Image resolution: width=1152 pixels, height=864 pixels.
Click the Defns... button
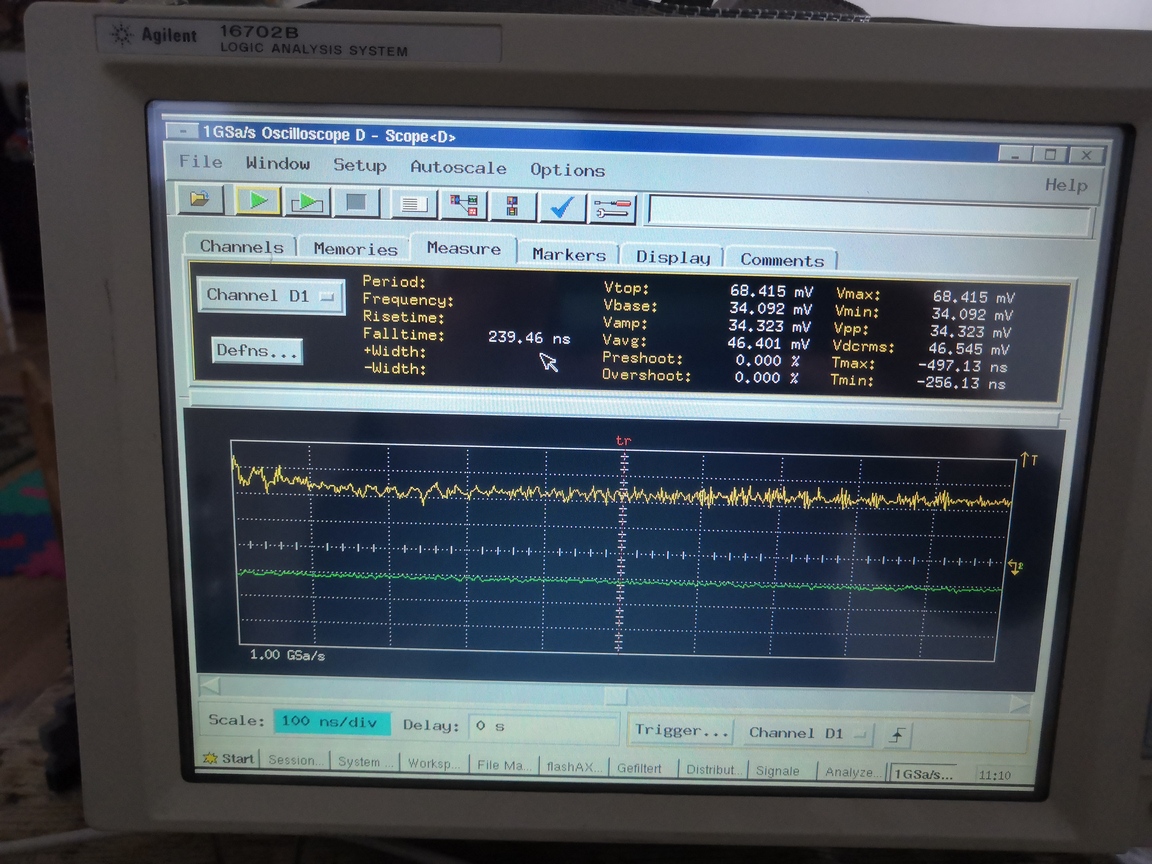pyautogui.click(x=256, y=350)
